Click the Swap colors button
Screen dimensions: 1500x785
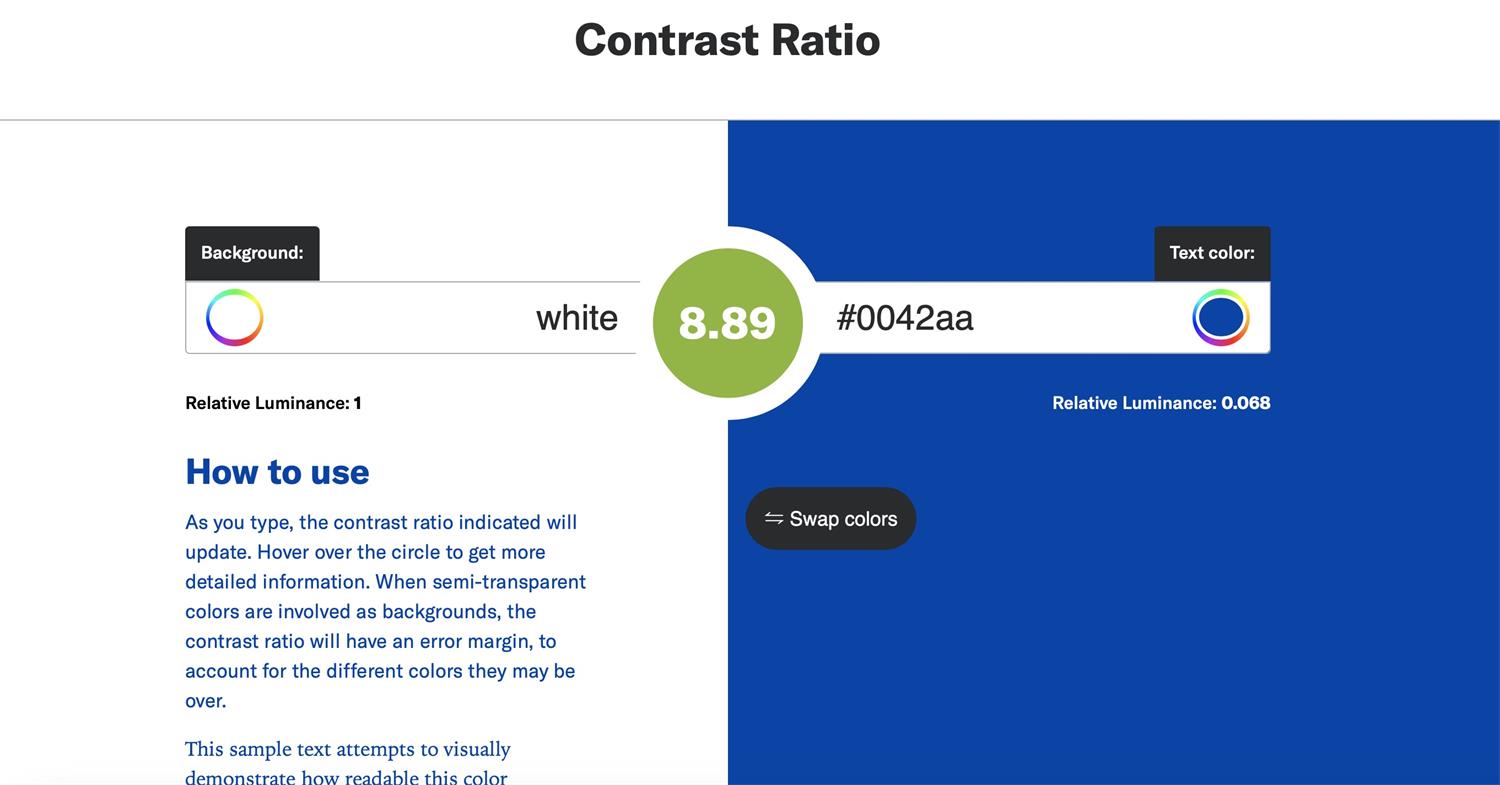click(831, 518)
